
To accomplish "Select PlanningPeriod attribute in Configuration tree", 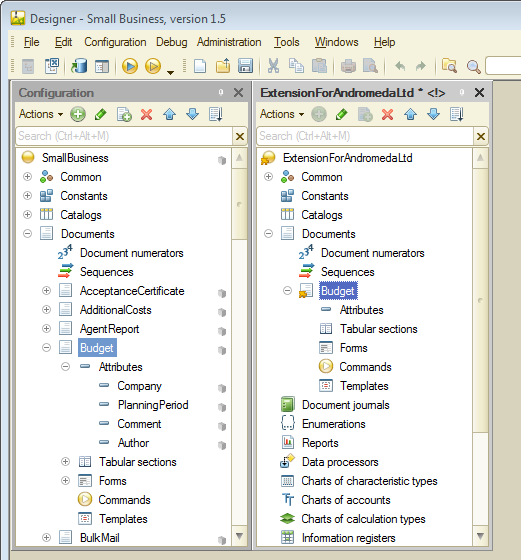I will [153, 405].
